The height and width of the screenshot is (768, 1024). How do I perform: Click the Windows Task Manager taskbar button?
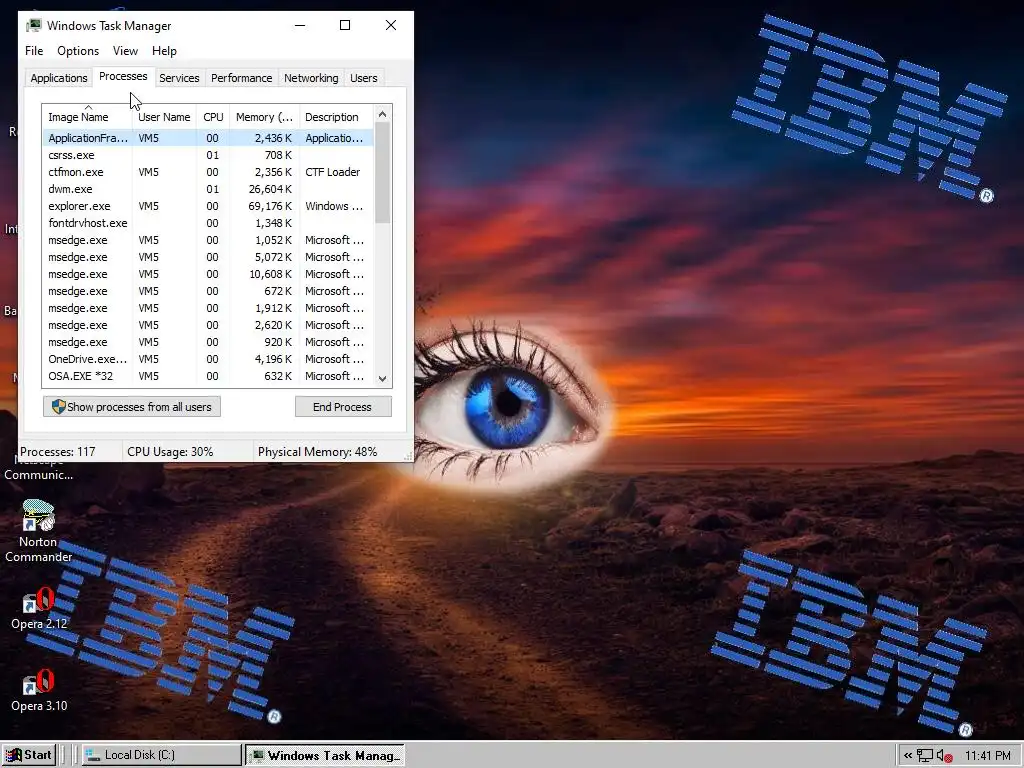(x=325, y=755)
